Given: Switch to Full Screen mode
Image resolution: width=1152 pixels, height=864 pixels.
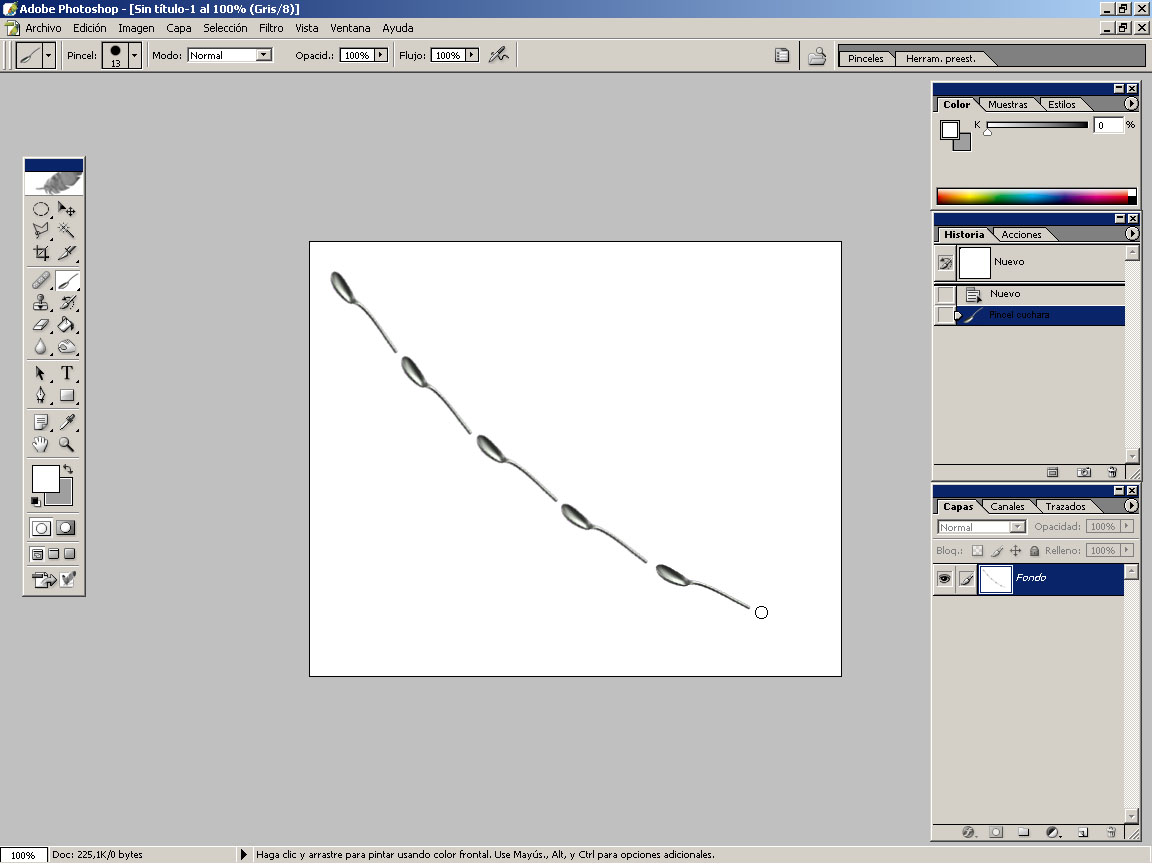Looking at the screenshot, I should [x=70, y=554].
